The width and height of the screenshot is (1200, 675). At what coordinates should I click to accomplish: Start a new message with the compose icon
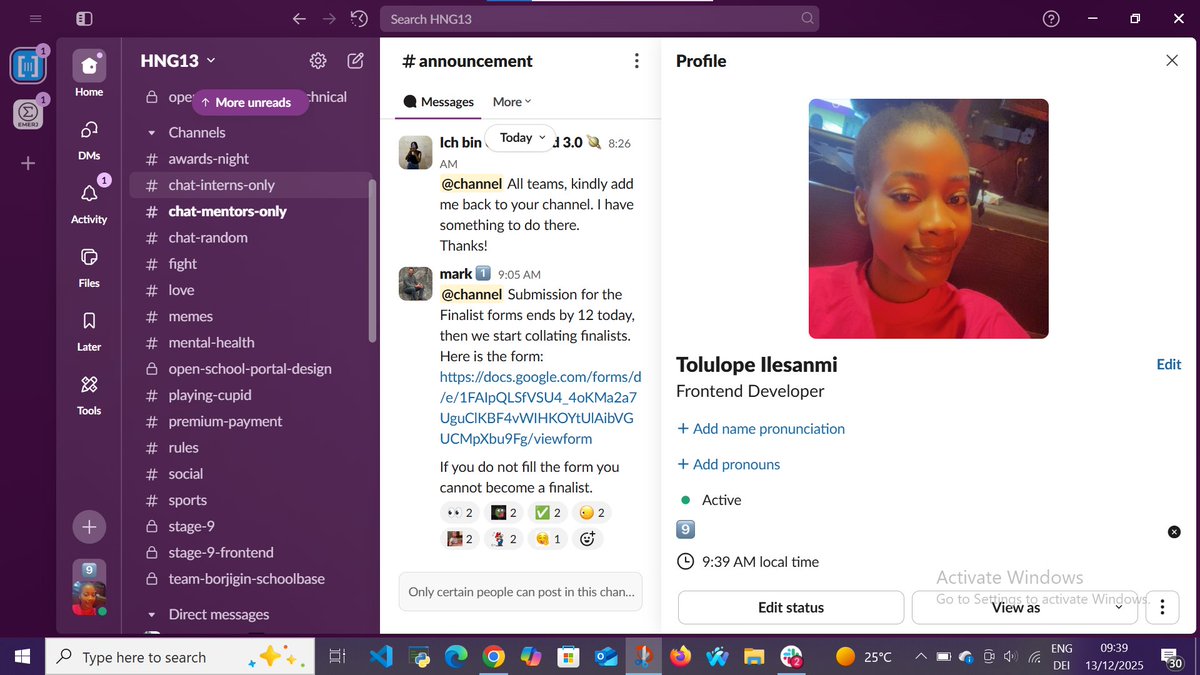[355, 60]
